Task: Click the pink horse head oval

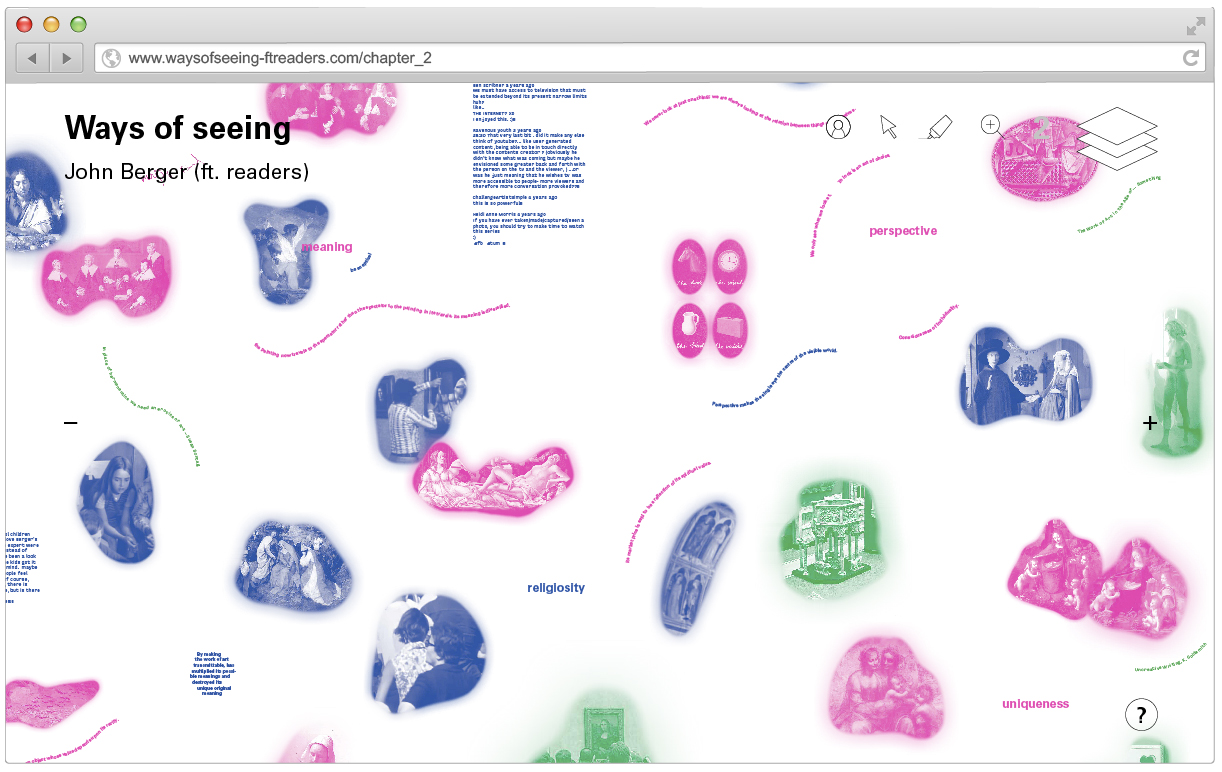Action: [x=689, y=266]
